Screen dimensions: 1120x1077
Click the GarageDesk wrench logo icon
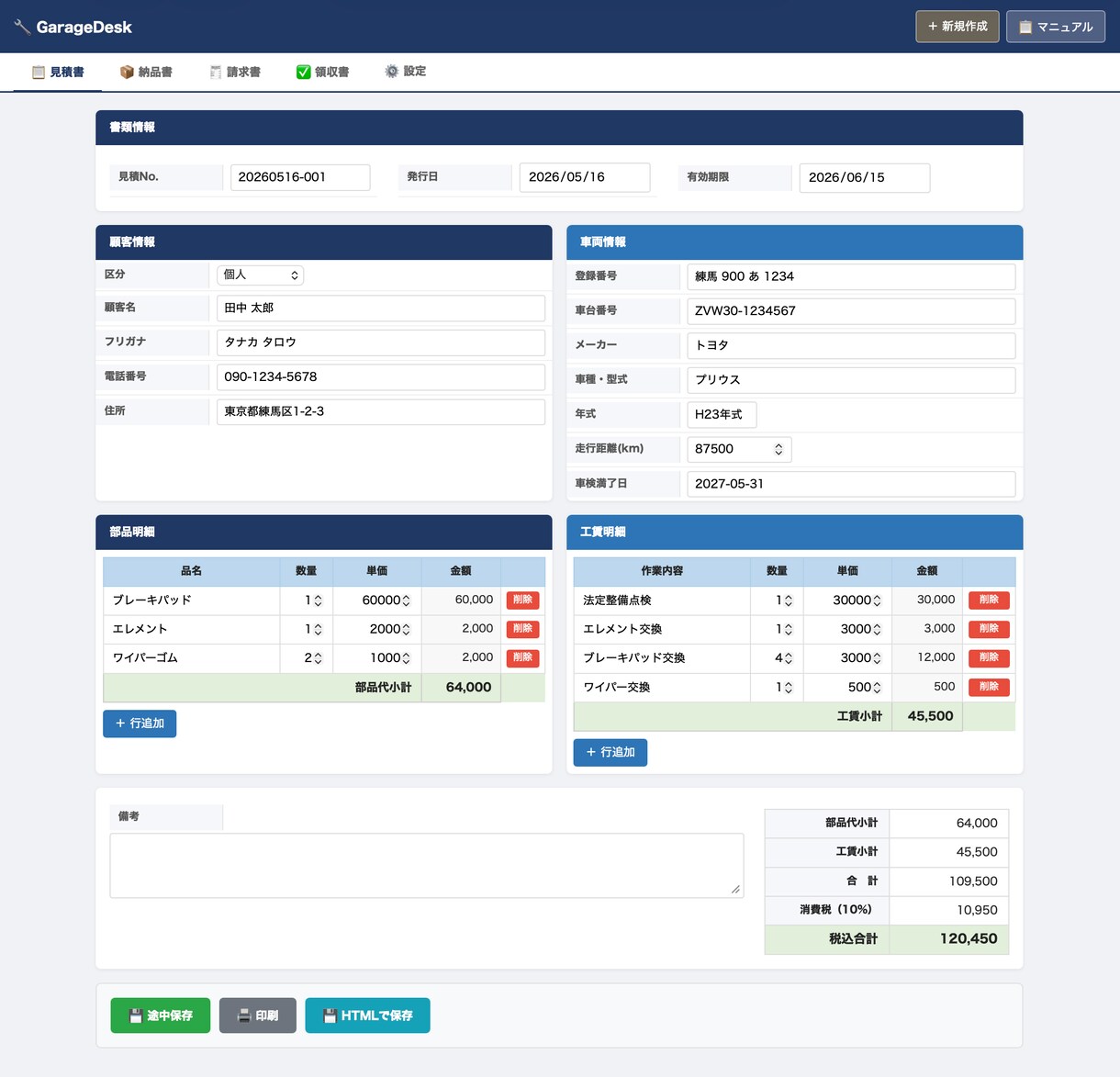(22, 27)
